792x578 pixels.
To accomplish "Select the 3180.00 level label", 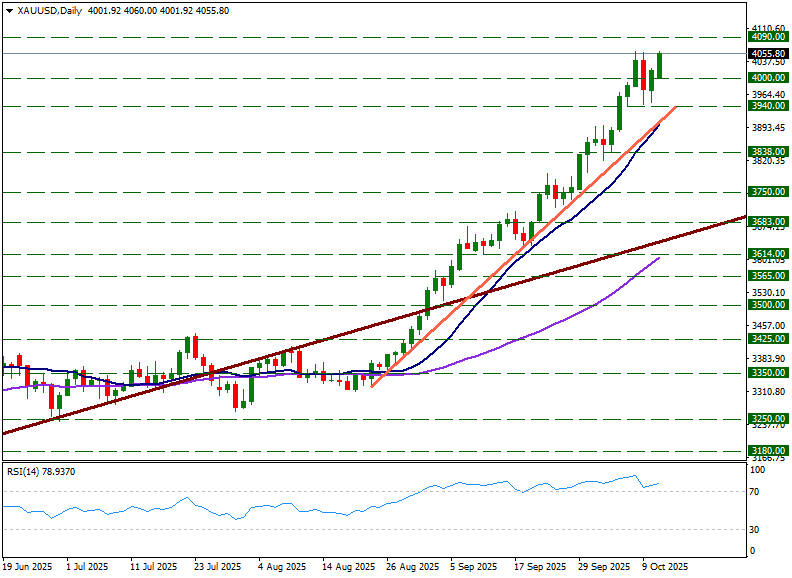I will point(767,450).
